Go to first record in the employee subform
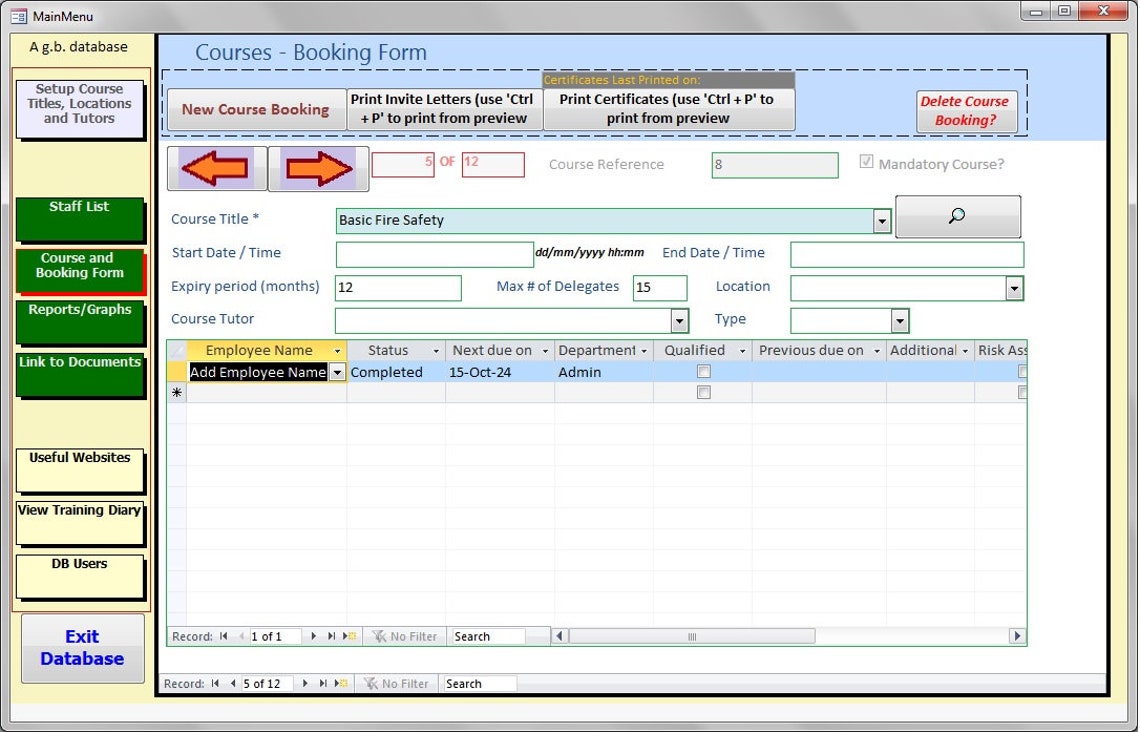Screen dimensions: 1140x732 point(223,636)
